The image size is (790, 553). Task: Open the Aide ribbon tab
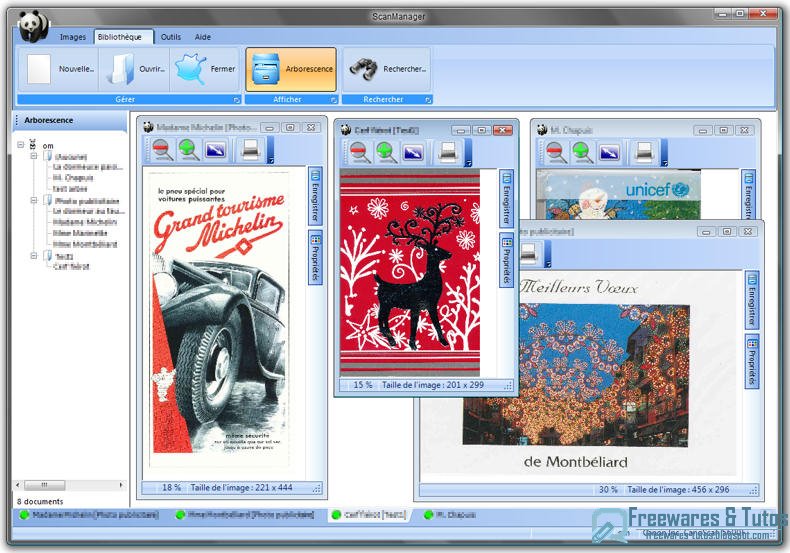click(203, 37)
